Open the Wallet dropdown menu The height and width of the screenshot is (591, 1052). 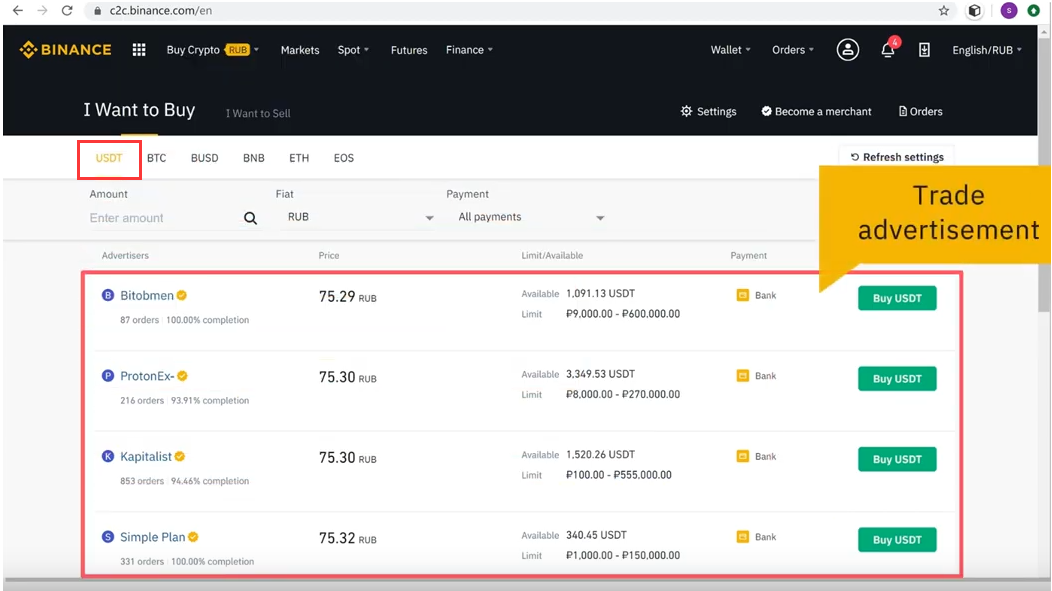point(729,50)
